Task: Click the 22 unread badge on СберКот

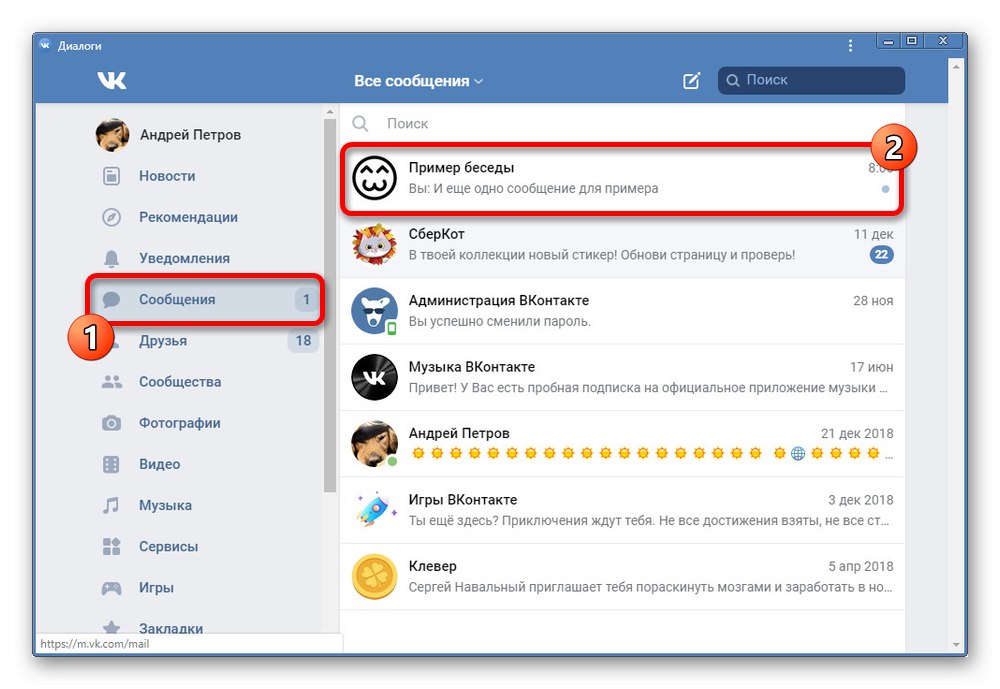Action: [881, 255]
